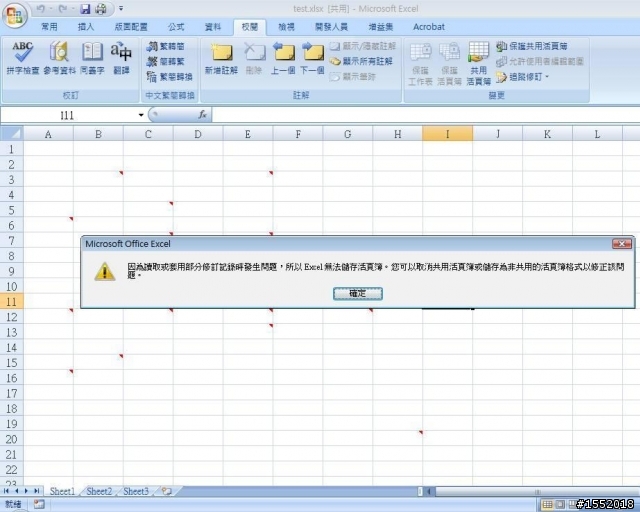Click the Name Box showing I11

(x=68, y=116)
